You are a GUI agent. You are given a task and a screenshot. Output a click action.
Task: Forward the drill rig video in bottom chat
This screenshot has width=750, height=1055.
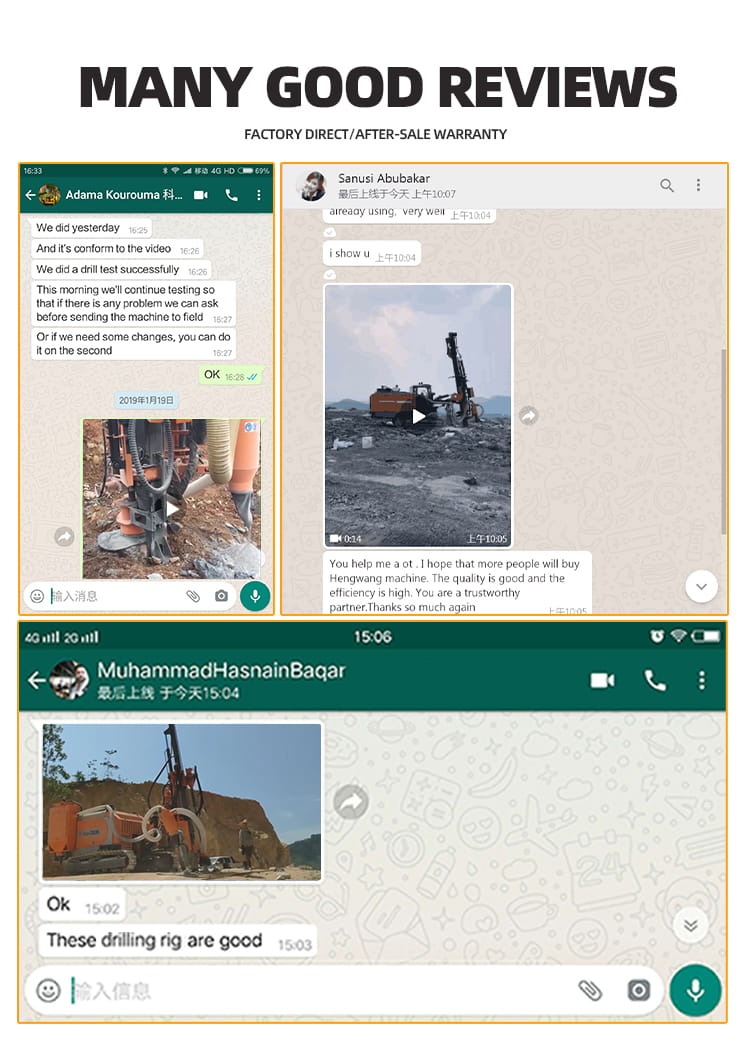pyautogui.click(x=351, y=801)
